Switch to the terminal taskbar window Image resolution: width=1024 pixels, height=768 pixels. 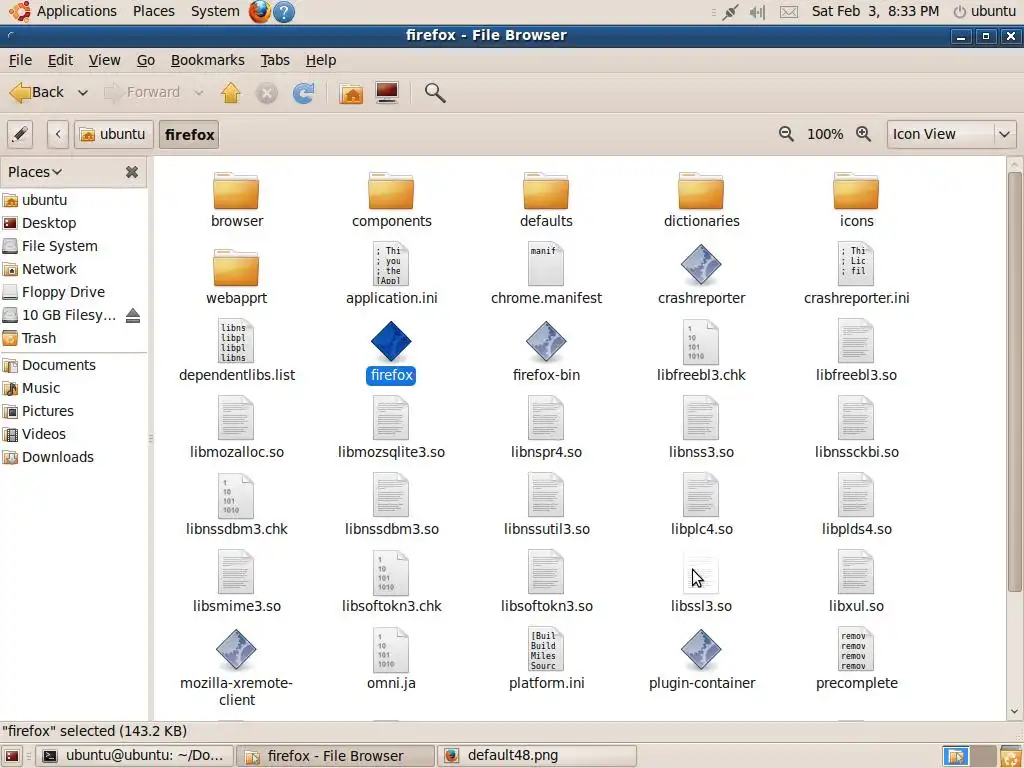134,756
